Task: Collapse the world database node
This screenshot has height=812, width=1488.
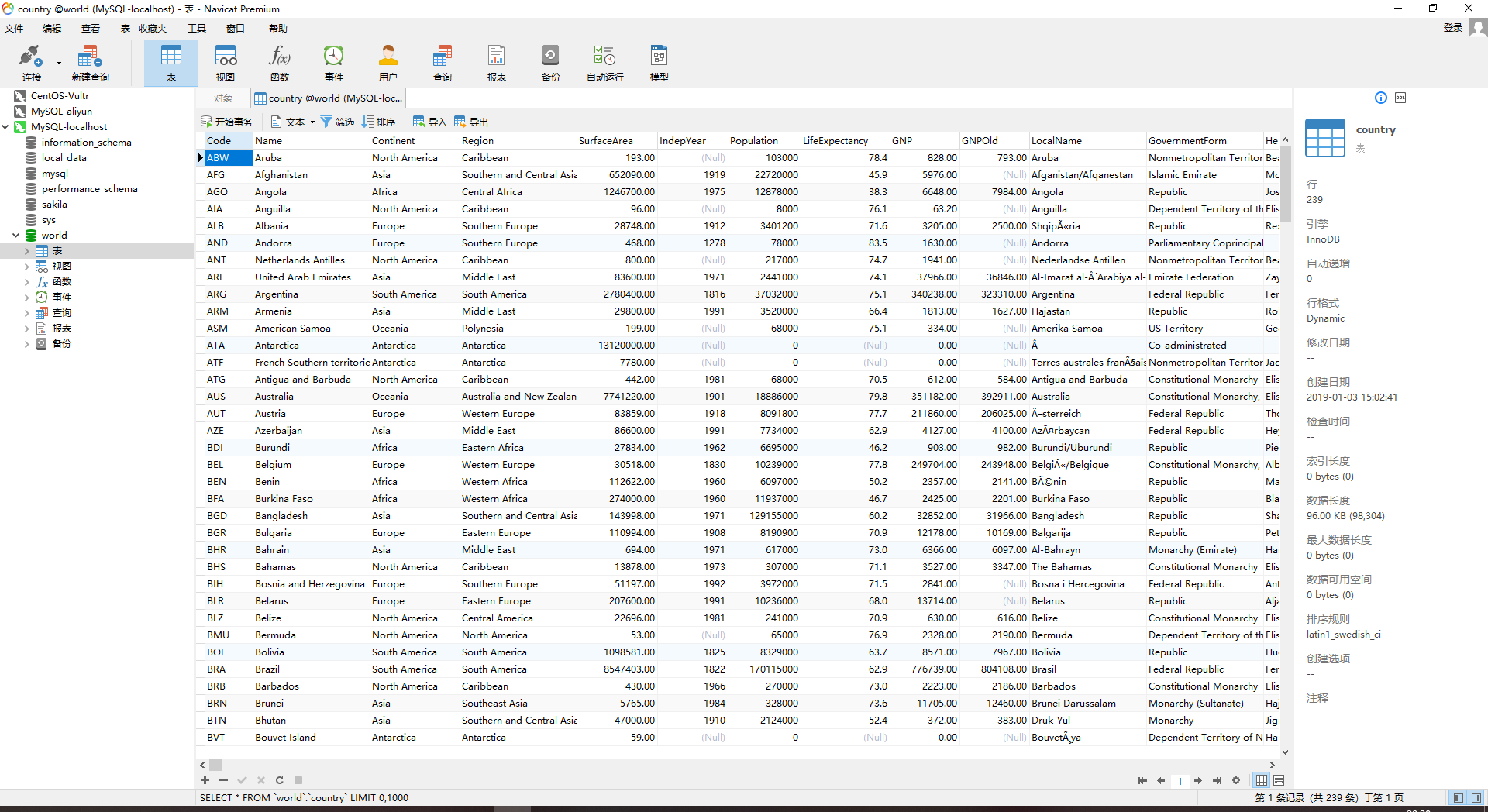Action: [15, 236]
